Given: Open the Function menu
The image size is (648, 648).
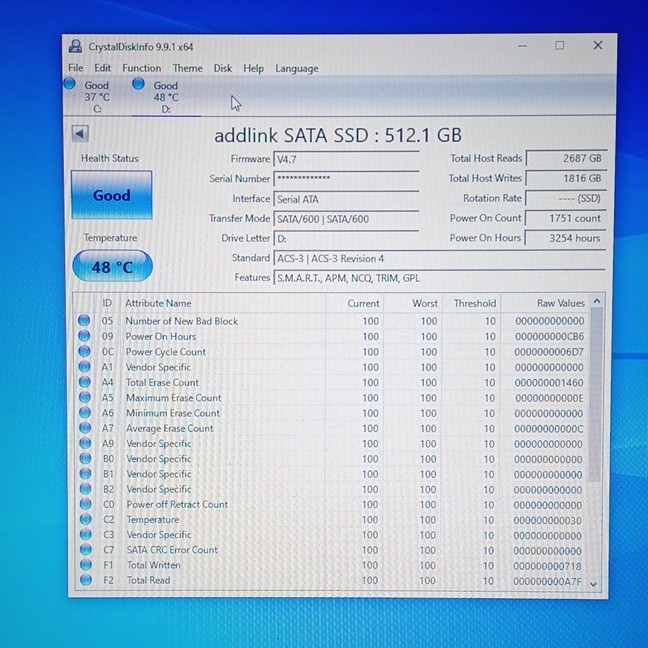Looking at the screenshot, I should tap(142, 68).
